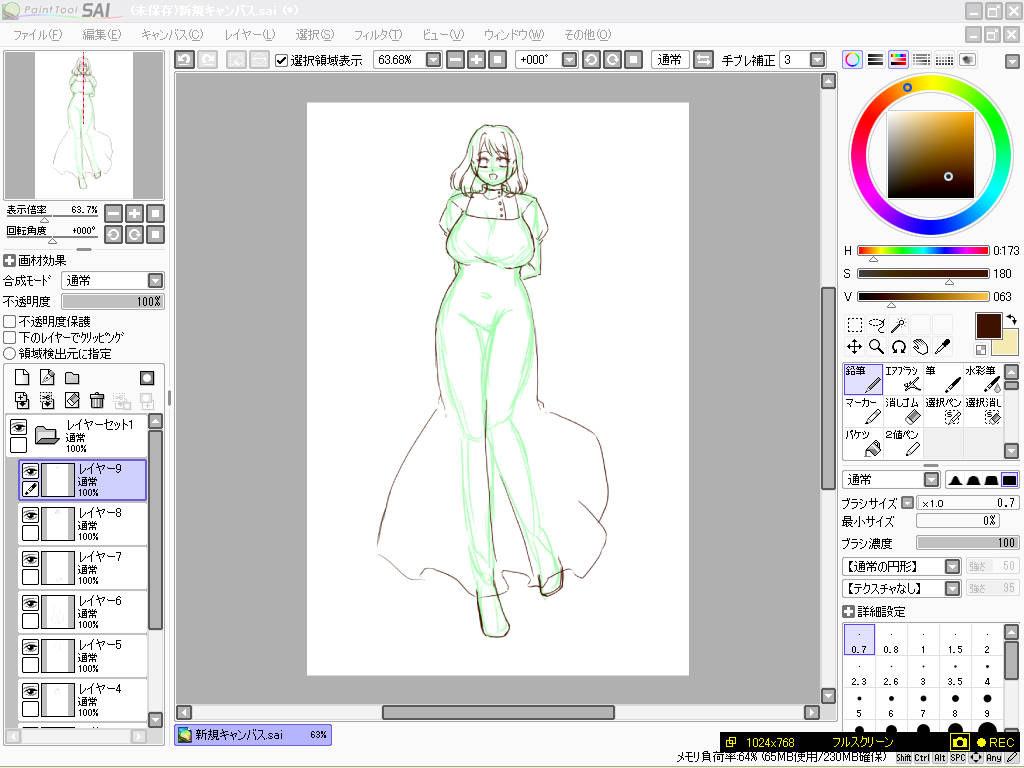Expand the 【テクスチャなし】 texture dropdown

[952, 589]
